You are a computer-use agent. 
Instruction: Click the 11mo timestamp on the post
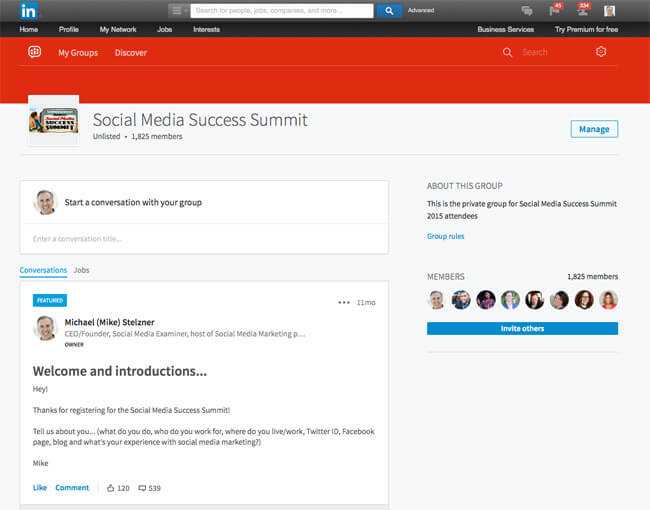[x=366, y=303]
